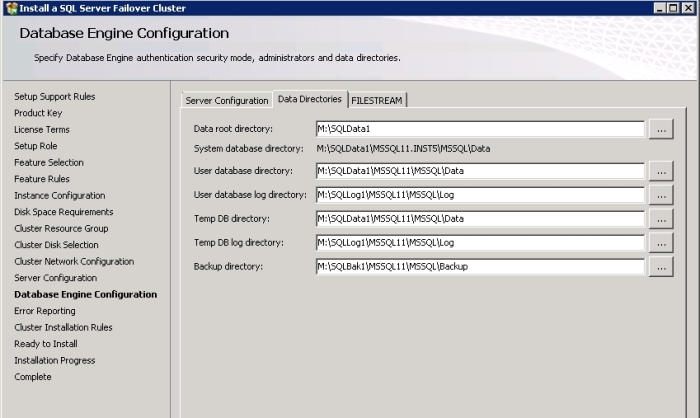Click the User database directory field
Image resolution: width=700 pixels, height=418 pixels.
tap(479, 171)
